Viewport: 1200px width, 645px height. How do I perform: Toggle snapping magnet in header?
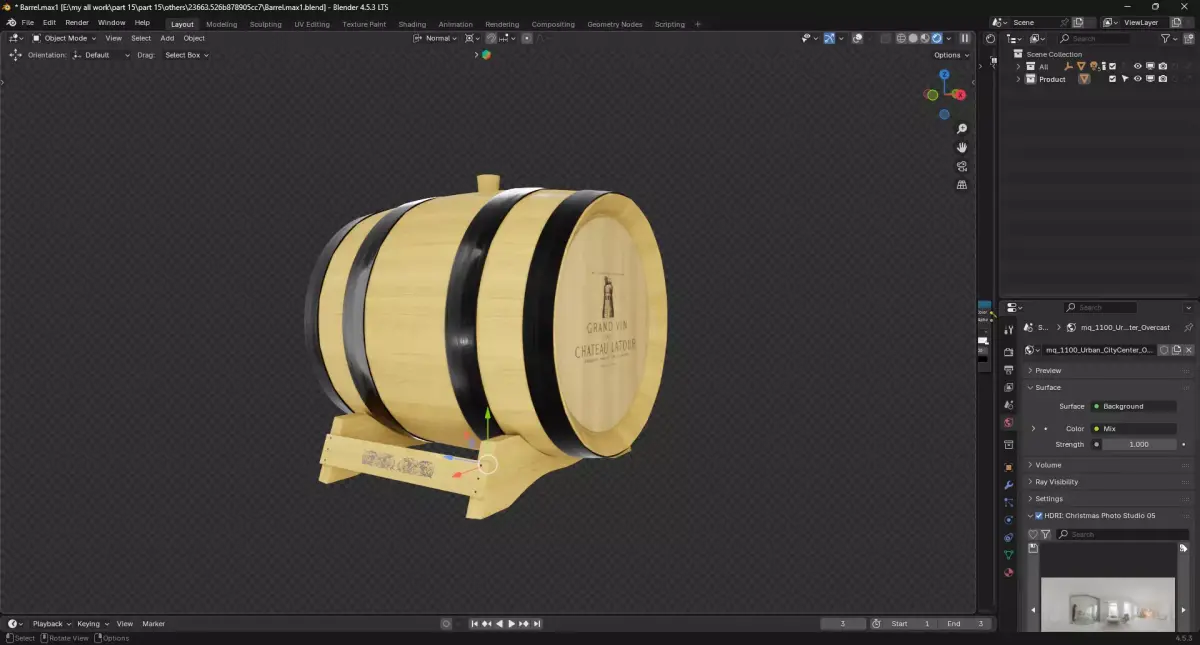[491, 38]
